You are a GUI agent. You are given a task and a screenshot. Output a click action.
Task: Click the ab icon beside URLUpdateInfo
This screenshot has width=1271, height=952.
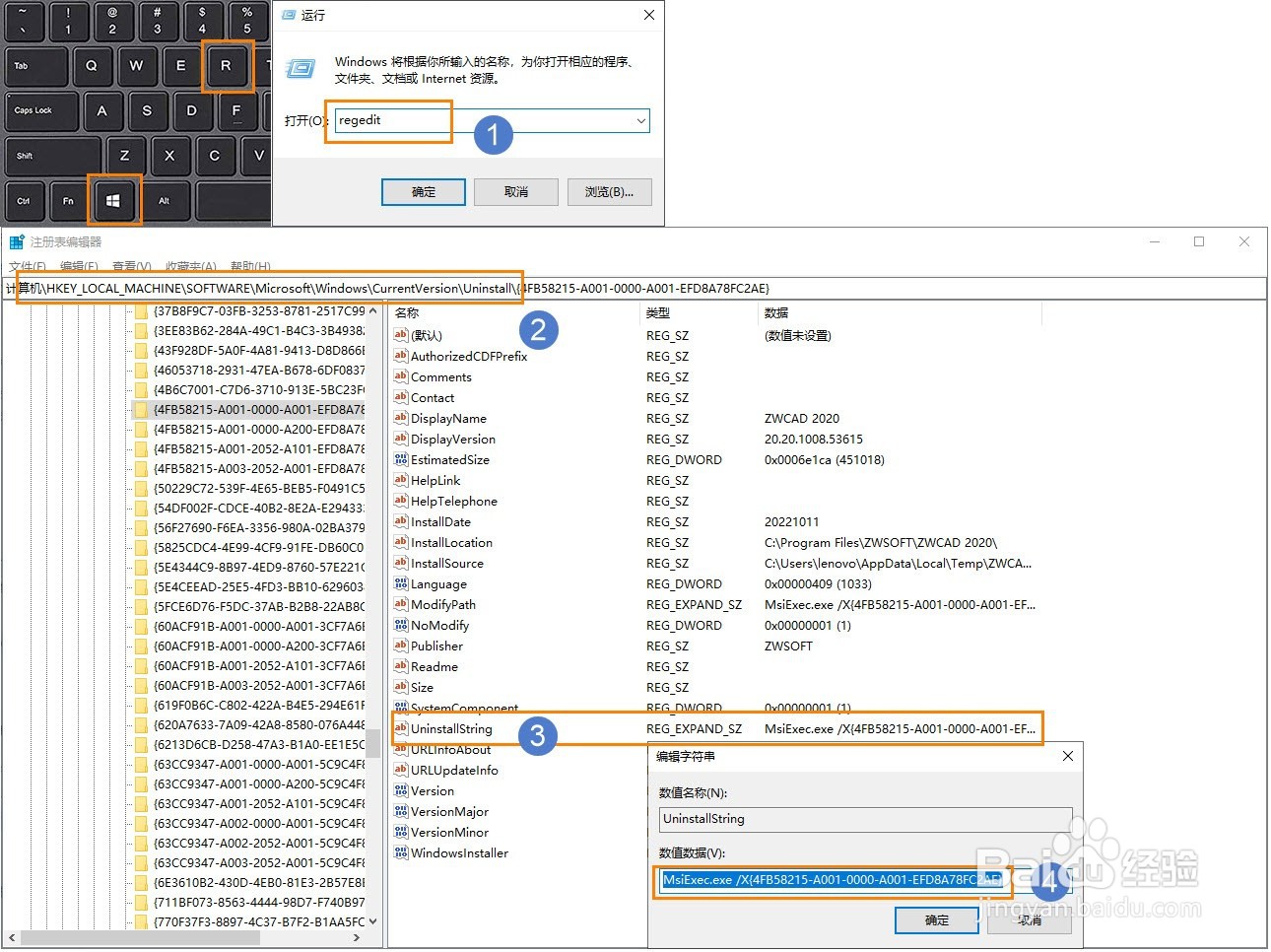[x=400, y=770]
